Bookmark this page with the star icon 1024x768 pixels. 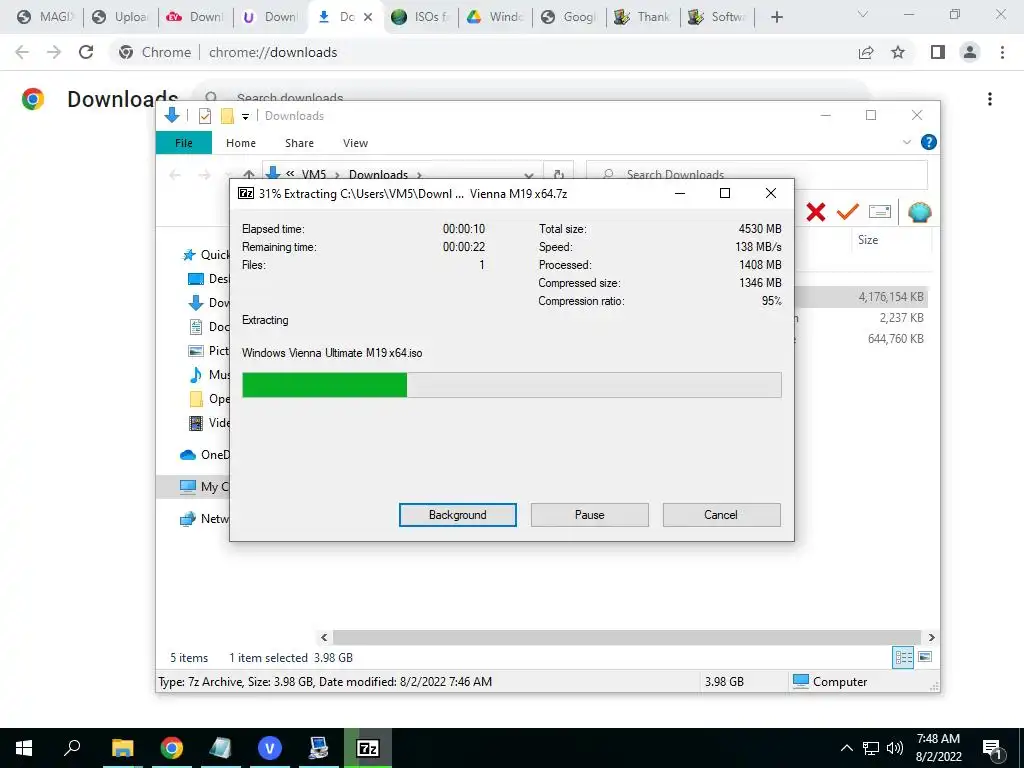pyautogui.click(x=898, y=52)
